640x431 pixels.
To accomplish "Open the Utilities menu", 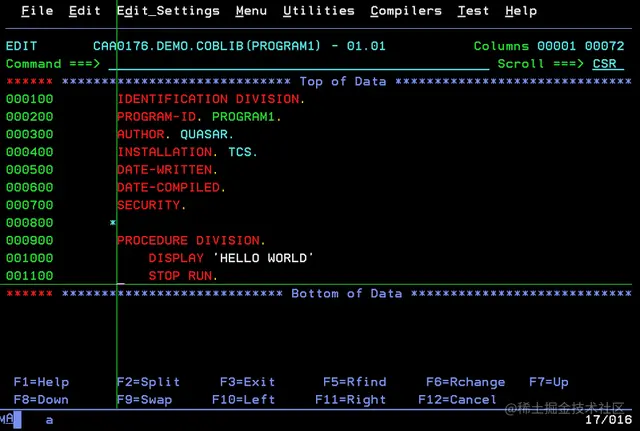I will coord(319,11).
